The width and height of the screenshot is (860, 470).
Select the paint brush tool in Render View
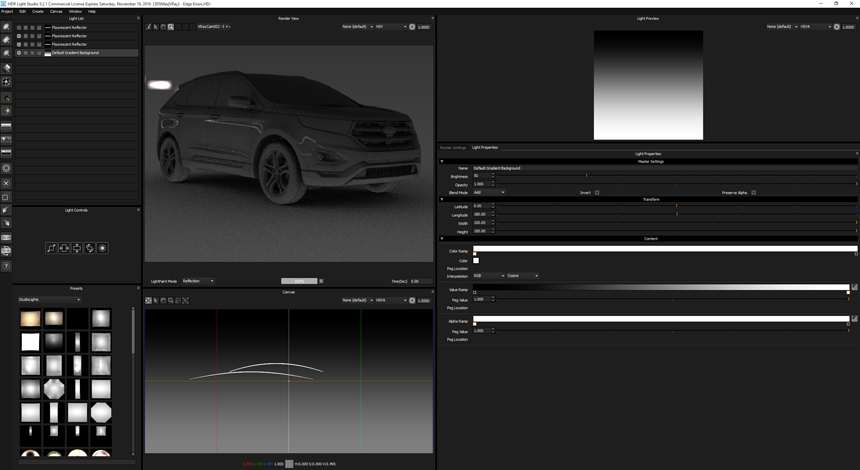click(148, 26)
